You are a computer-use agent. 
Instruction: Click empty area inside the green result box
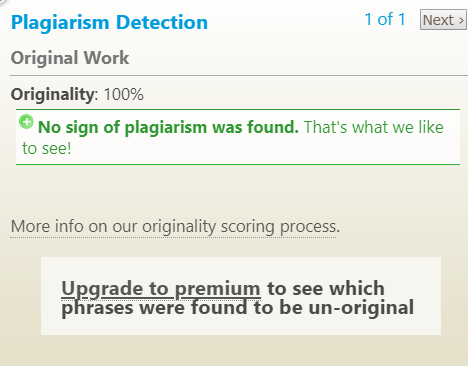267,150
